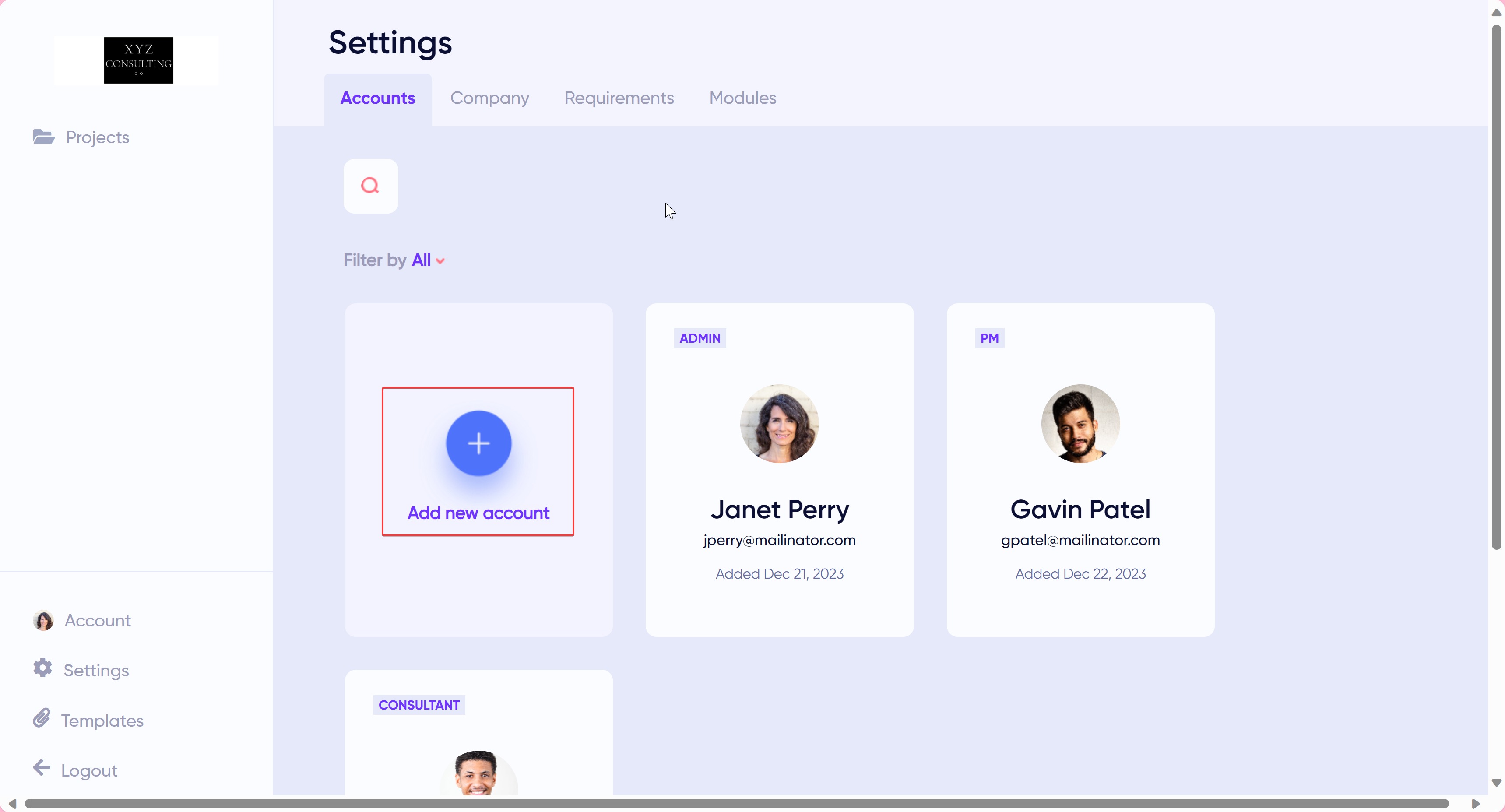Open the Requirements tab

(x=619, y=98)
